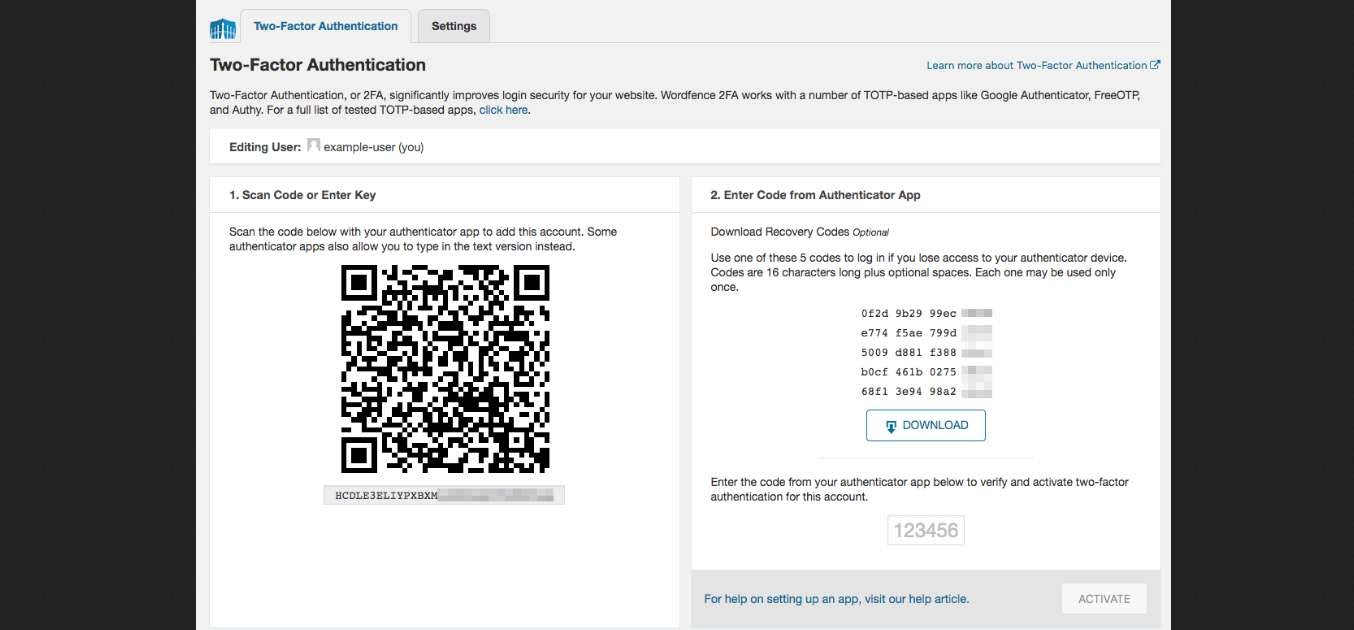This screenshot has width=1354, height=630.
Task: Click the Download recovery codes button
Action: [x=926, y=425]
